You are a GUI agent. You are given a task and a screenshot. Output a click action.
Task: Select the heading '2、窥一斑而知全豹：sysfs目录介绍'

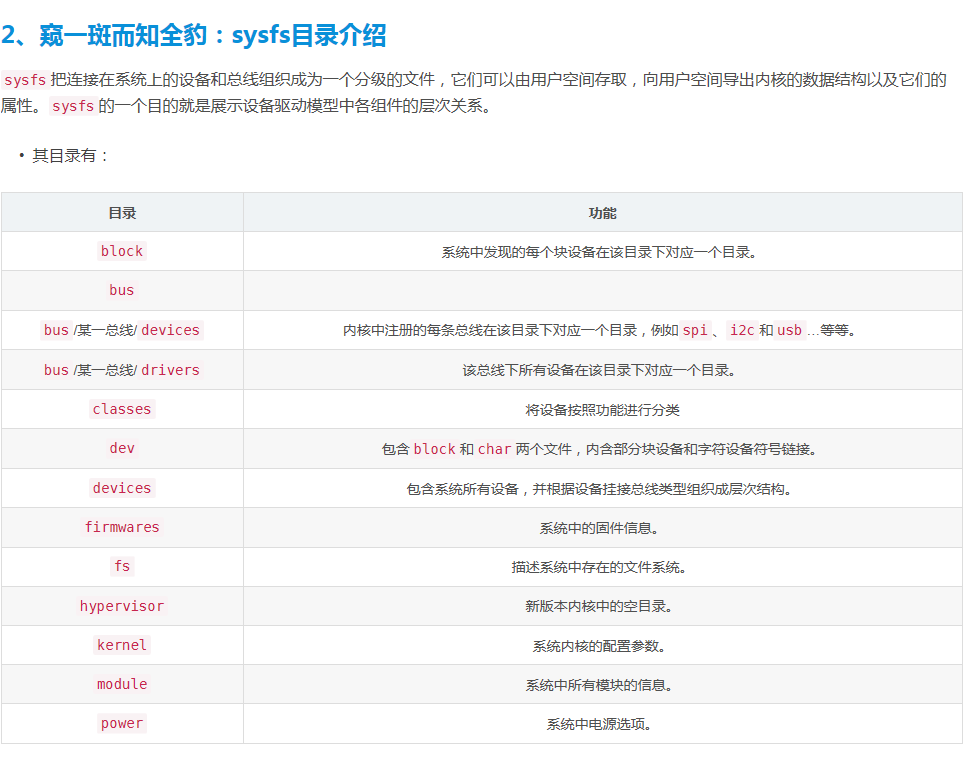coord(193,35)
